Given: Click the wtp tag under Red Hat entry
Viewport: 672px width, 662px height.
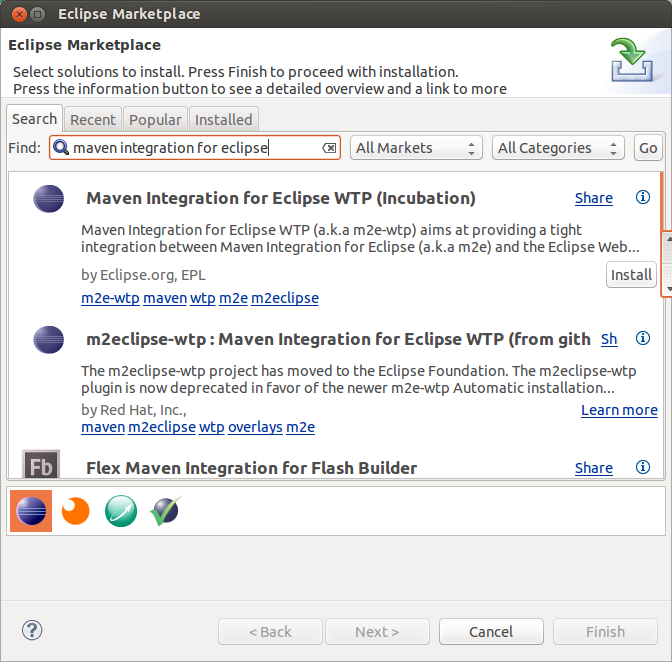Looking at the screenshot, I should pos(212,427).
